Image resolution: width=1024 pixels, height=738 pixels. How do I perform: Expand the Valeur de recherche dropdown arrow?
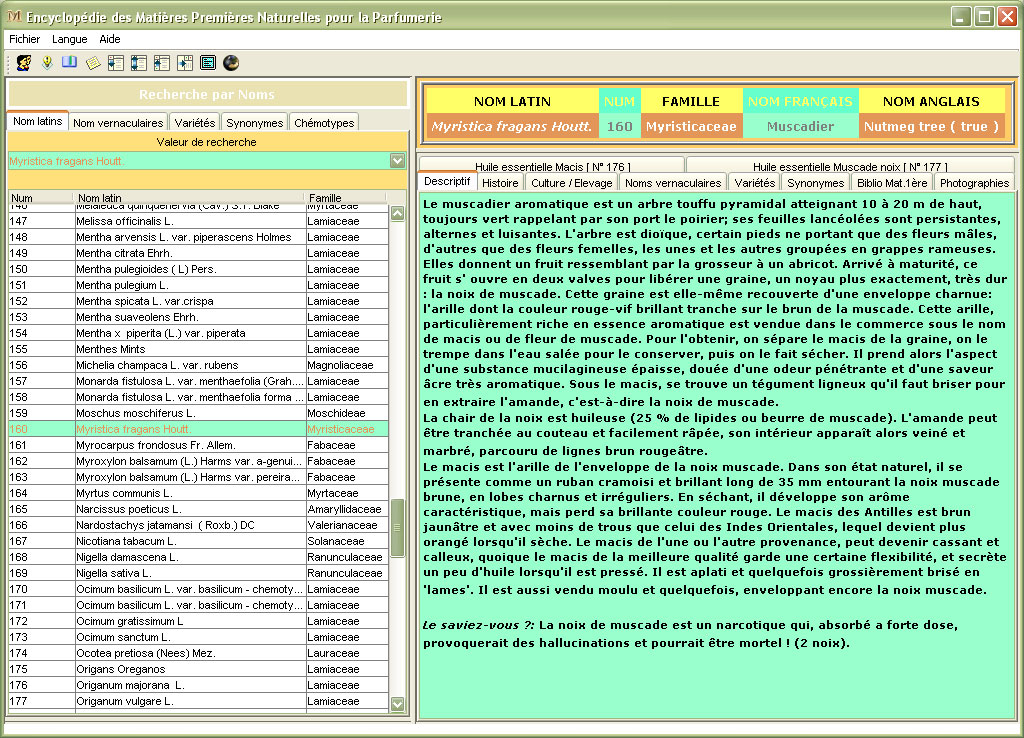(x=397, y=161)
